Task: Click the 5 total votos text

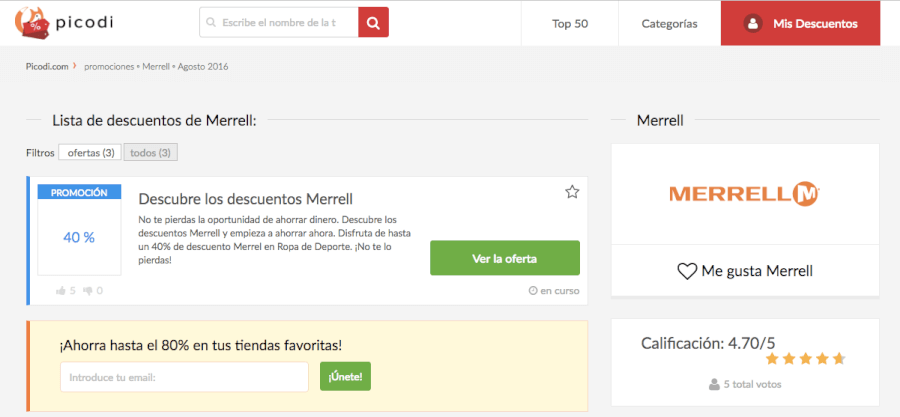Action: (x=752, y=384)
